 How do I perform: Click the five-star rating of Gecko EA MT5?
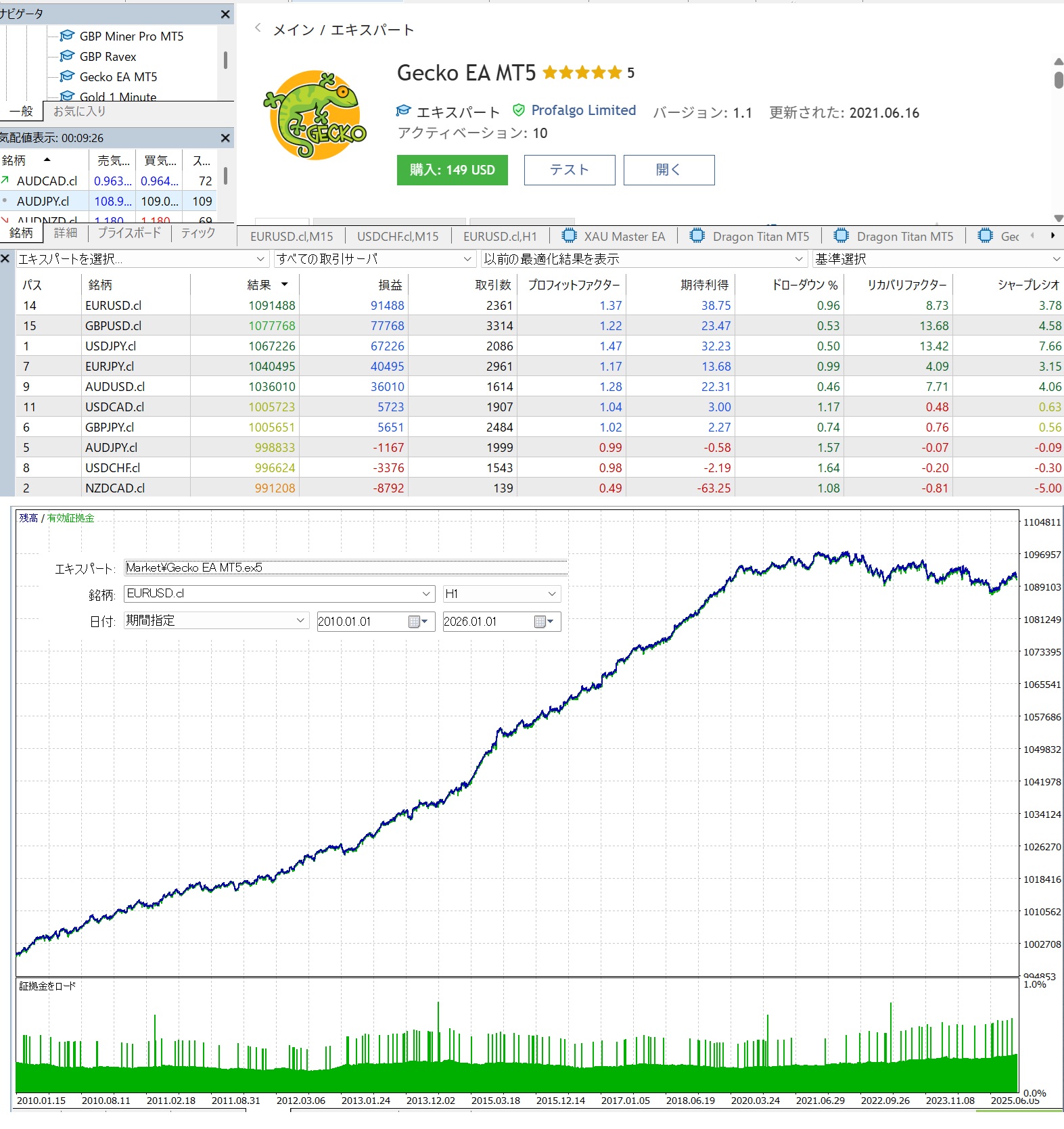(x=582, y=72)
